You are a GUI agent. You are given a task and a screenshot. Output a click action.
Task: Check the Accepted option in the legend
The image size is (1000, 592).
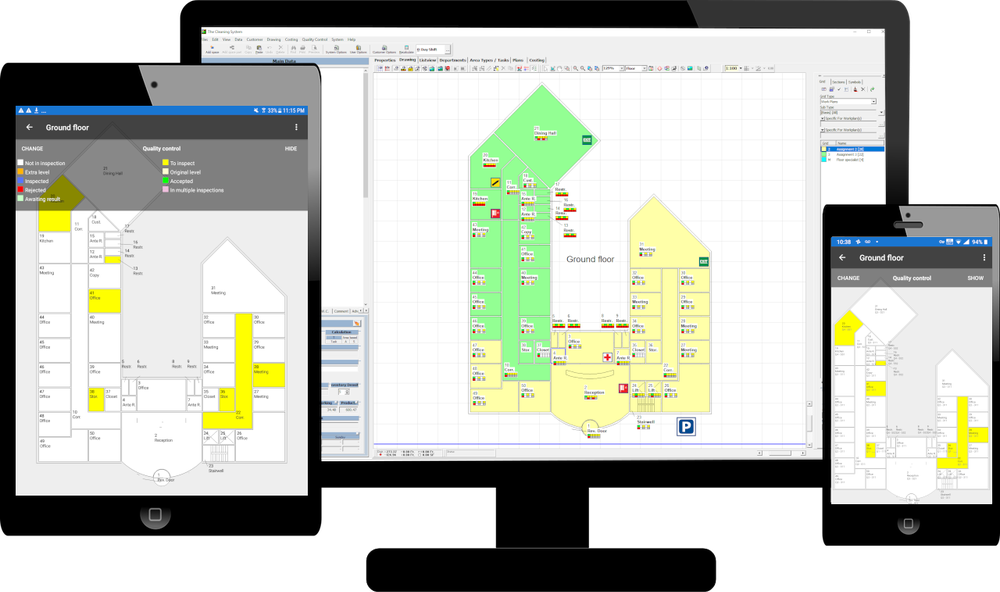click(166, 181)
